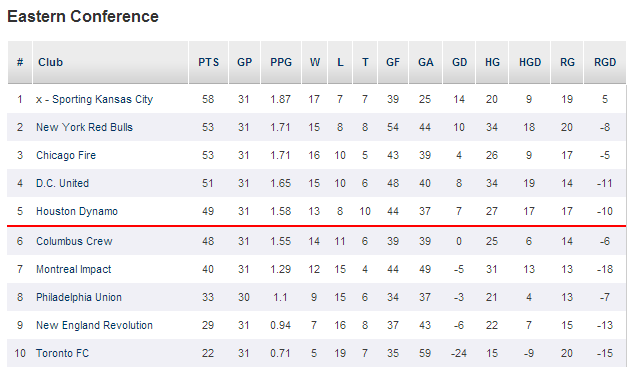
Task: Open D.C. United club link
Action: [62, 184]
